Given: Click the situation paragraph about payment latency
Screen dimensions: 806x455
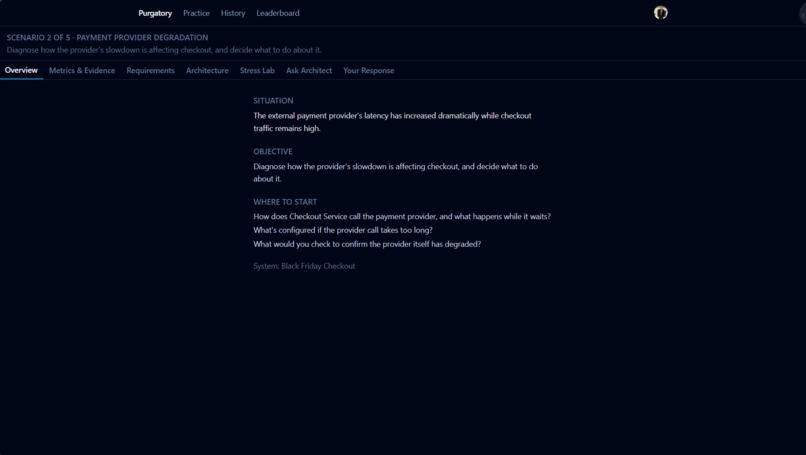Looking at the screenshot, I should click(x=392, y=122).
